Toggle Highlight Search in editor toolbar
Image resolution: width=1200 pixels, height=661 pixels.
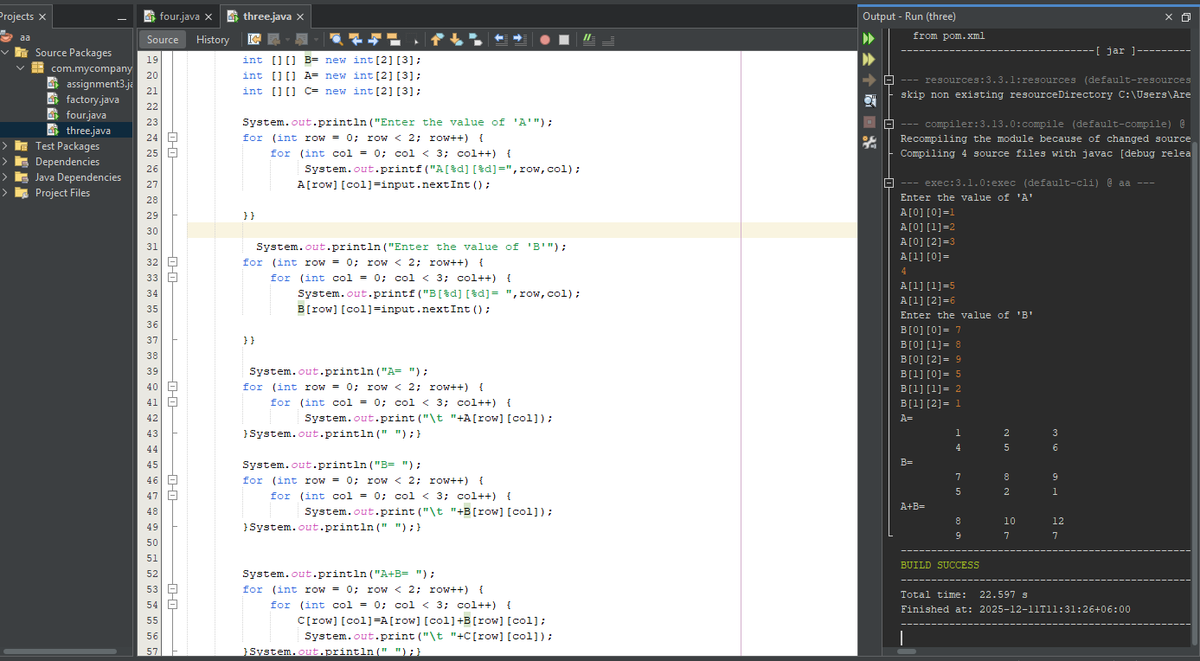(x=394, y=40)
